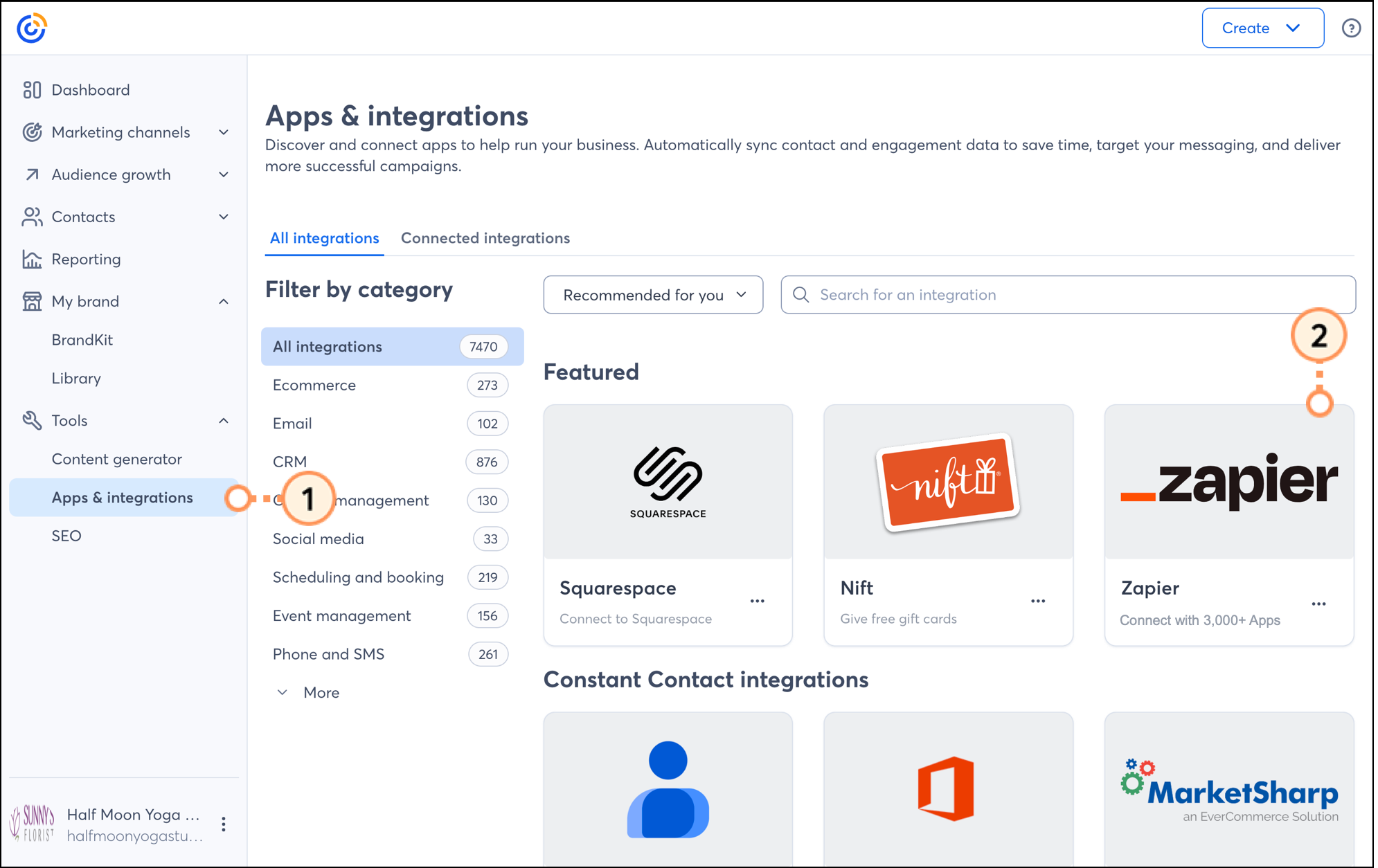Click the 7470 count badge

click(483, 346)
